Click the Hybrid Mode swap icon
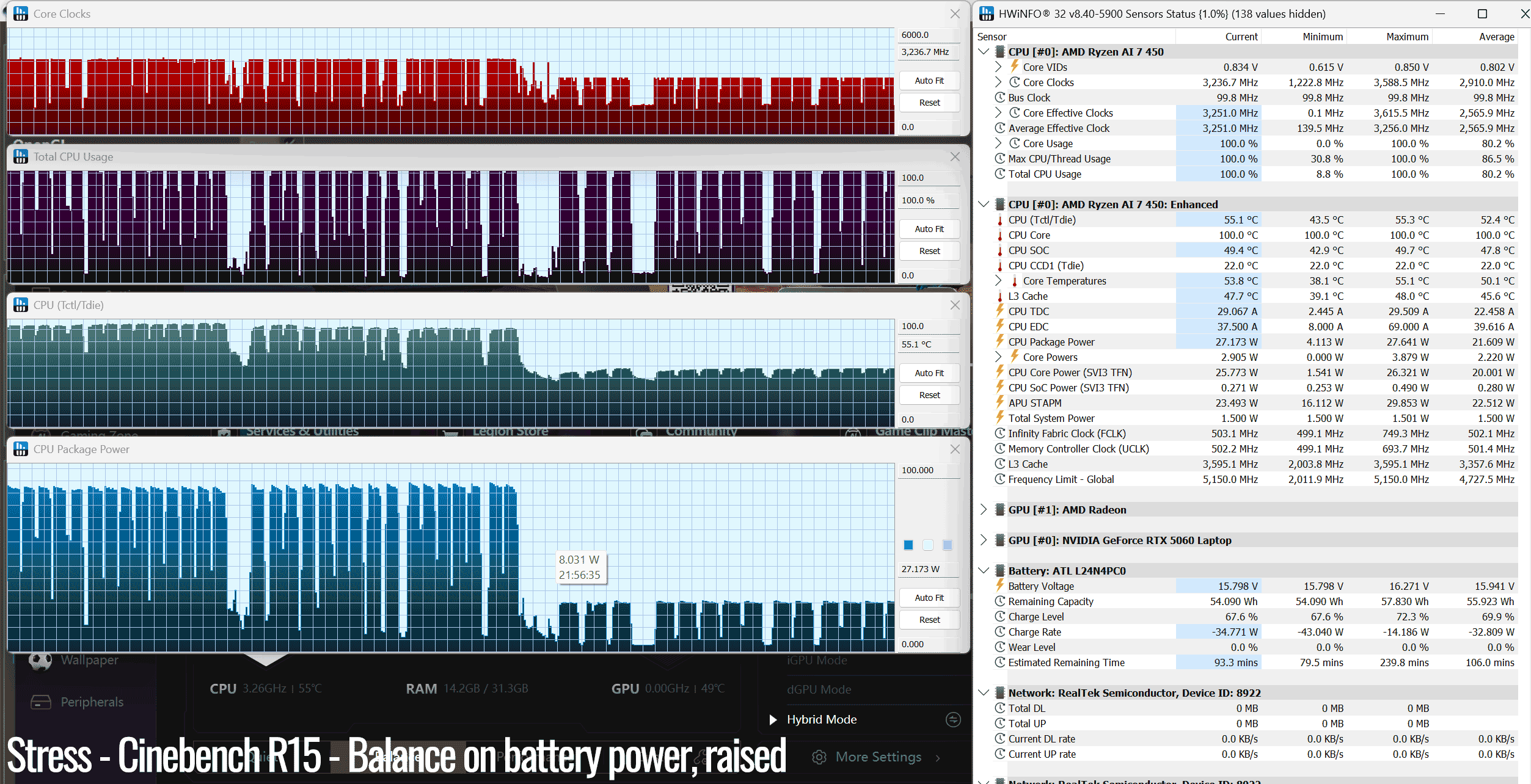This screenshot has width=1531, height=784. (x=953, y=719)
